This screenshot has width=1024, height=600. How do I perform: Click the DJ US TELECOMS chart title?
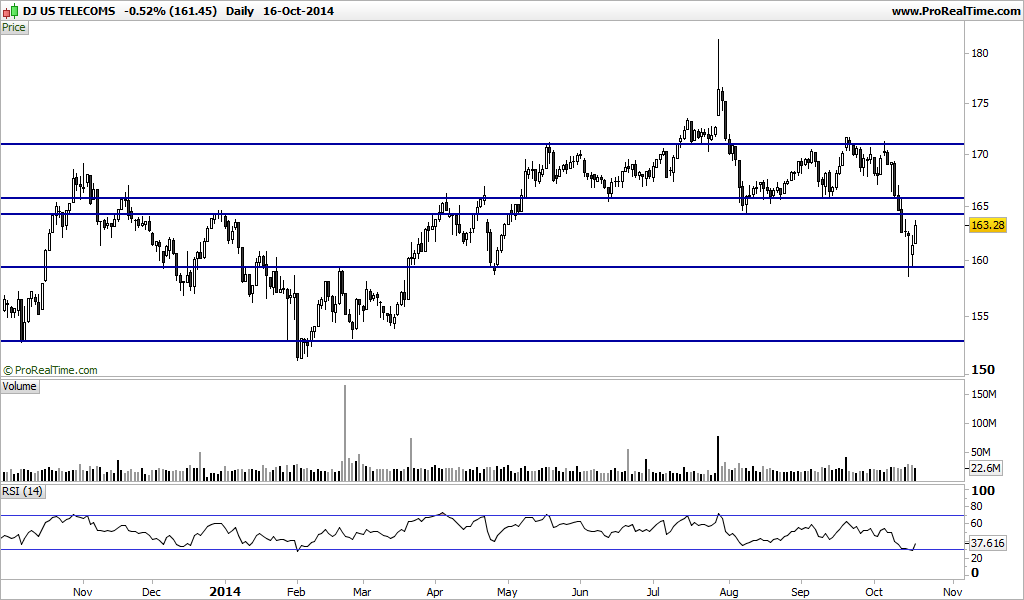[x=69, y=11]
